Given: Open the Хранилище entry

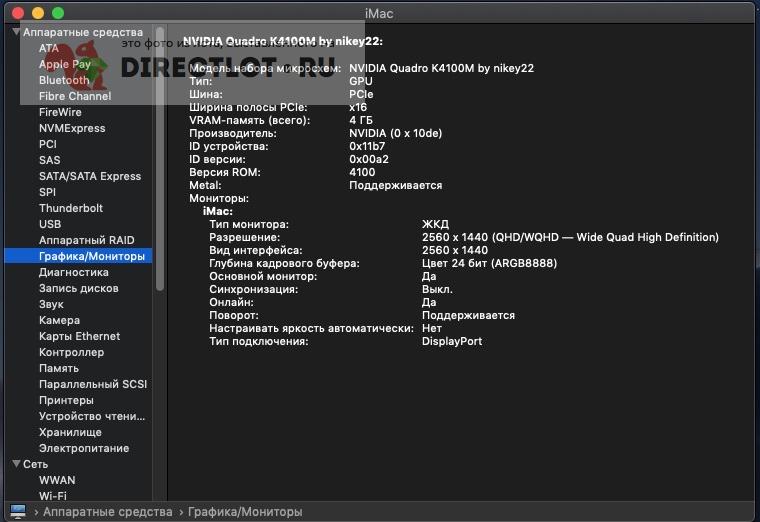Looking at the screenshot, I should (x=70, y=432).
